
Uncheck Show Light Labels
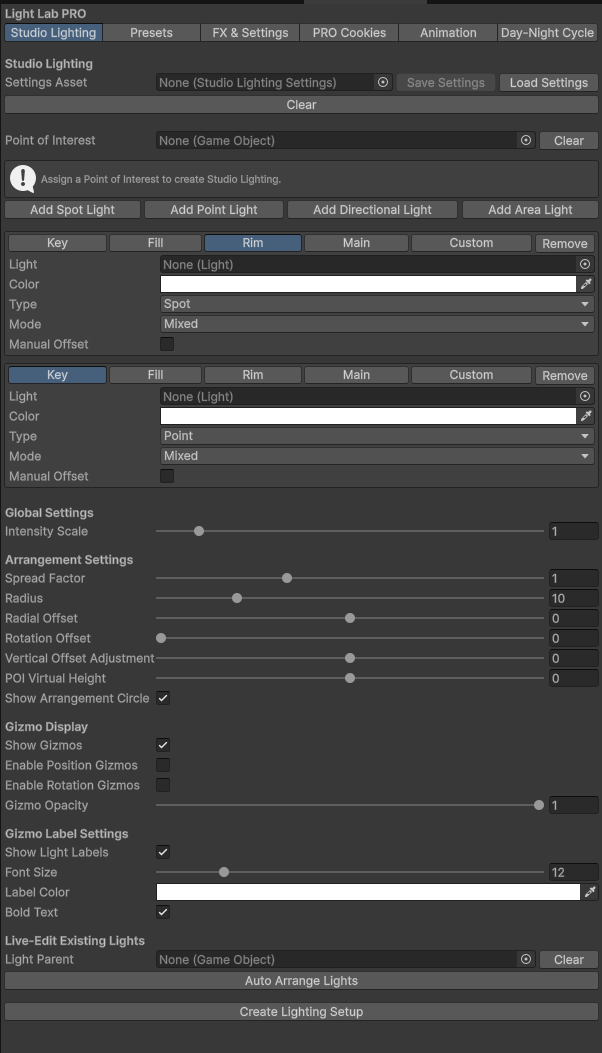click(163, 852)
